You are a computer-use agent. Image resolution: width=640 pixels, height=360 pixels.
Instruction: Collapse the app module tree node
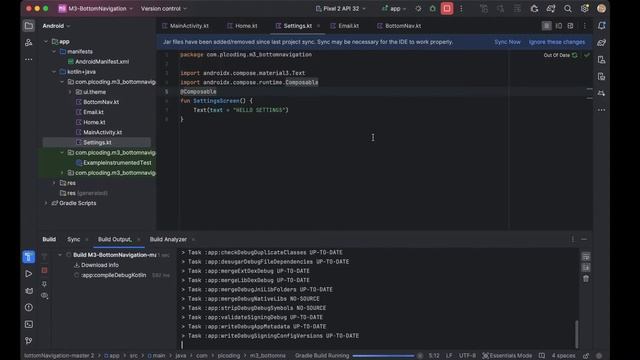coord(46,42)
